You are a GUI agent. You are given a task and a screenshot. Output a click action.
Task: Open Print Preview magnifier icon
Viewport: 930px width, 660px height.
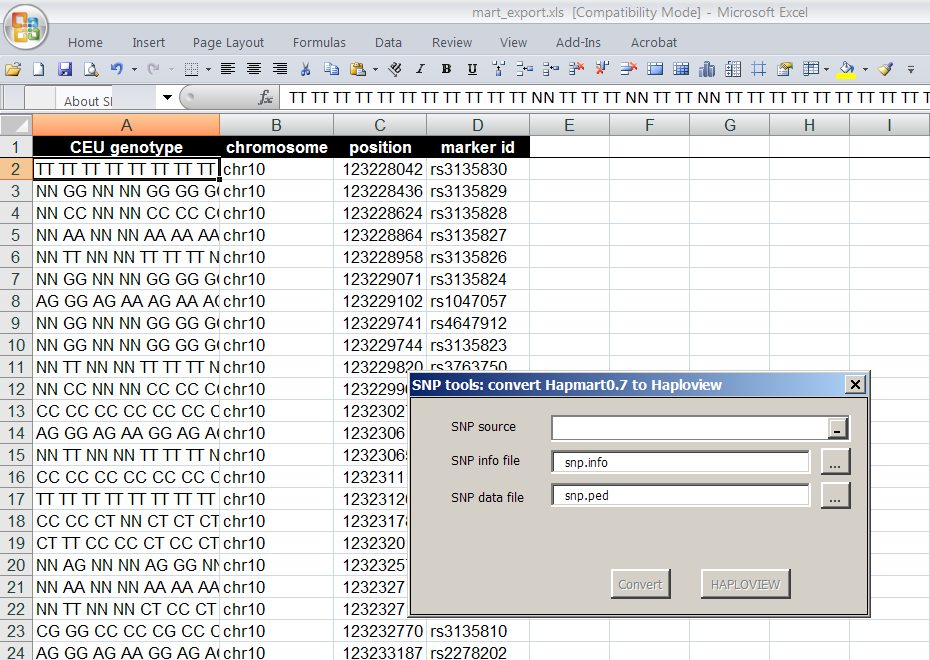click(91, 69)
